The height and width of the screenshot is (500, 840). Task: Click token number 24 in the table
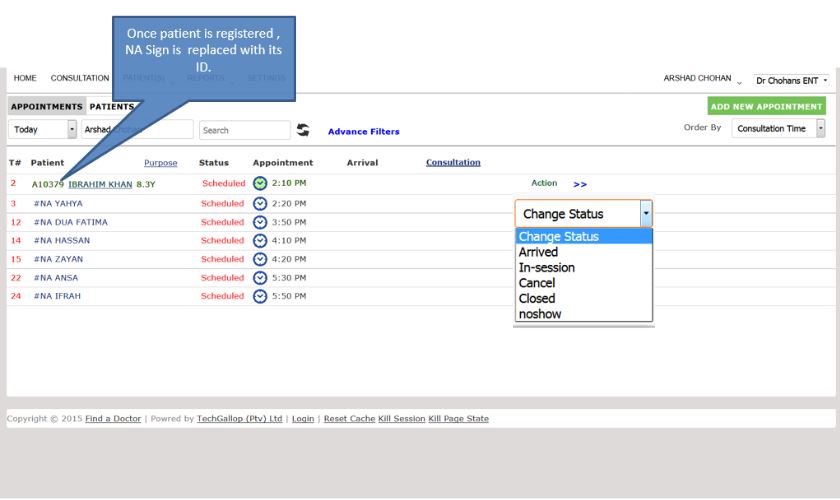[x=16, y=296]
